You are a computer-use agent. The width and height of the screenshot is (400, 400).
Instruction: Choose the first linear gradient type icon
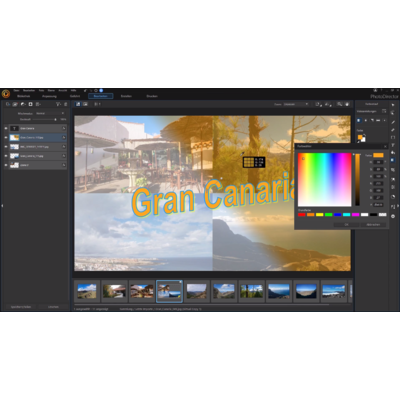click(359, 120)
